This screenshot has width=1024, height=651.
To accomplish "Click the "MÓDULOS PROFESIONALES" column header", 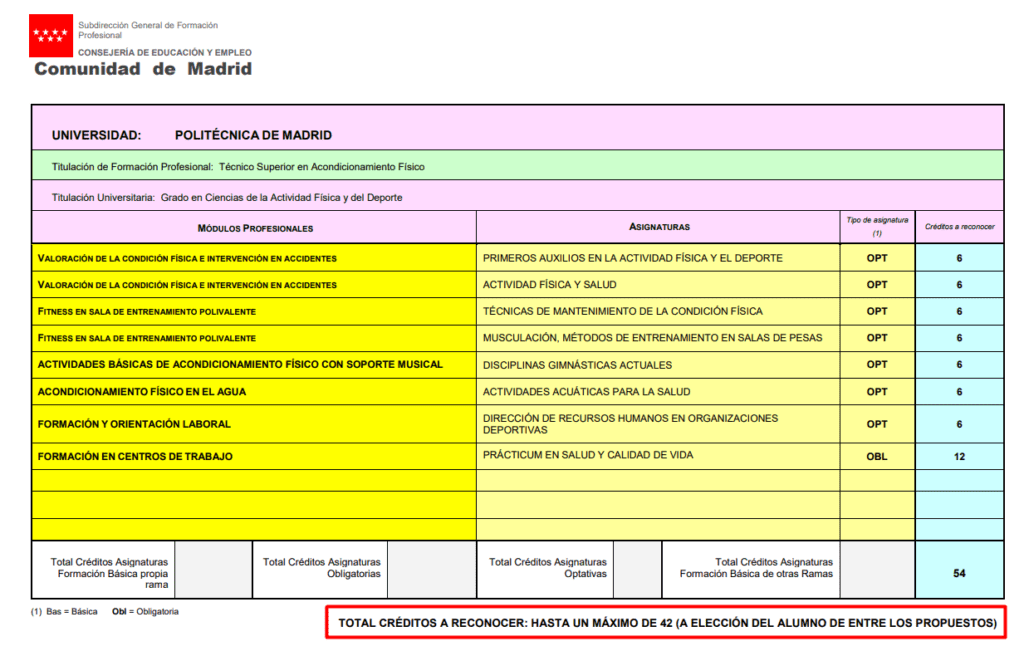I will click(255, 228).
